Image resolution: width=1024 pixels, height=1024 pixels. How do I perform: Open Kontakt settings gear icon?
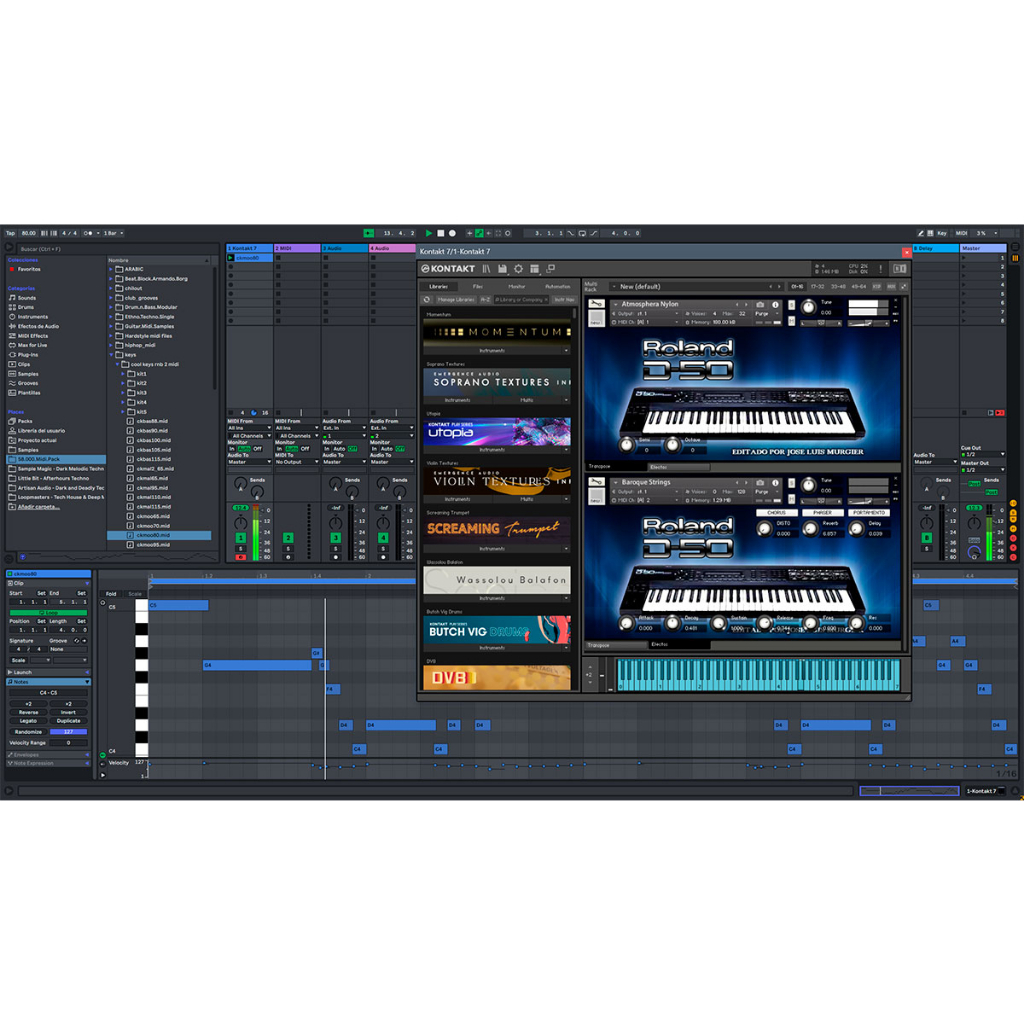click(x=519, y=268)
